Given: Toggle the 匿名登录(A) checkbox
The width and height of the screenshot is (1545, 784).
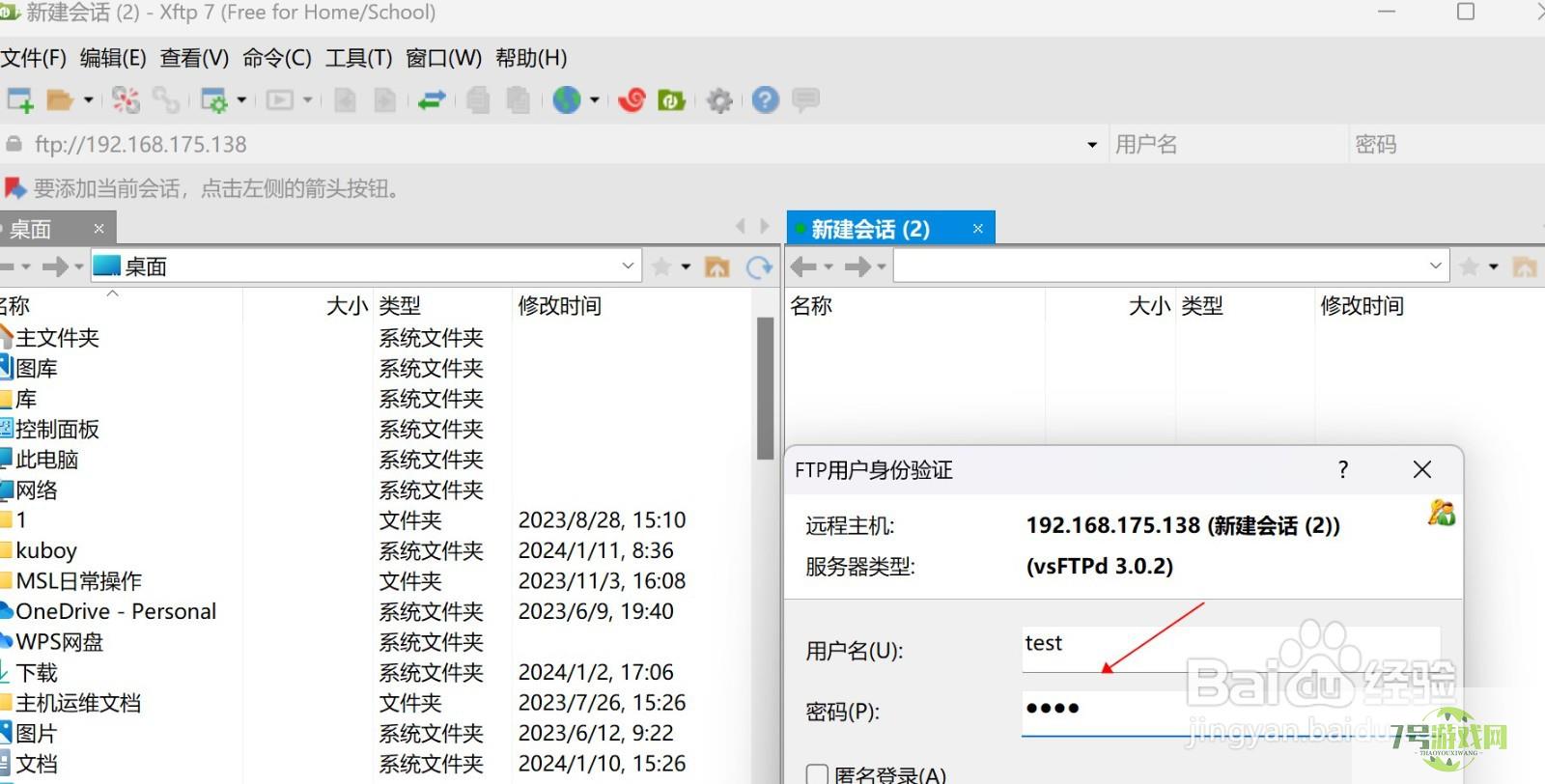Looking at the screenshot, I should click(x=817, y=774).
